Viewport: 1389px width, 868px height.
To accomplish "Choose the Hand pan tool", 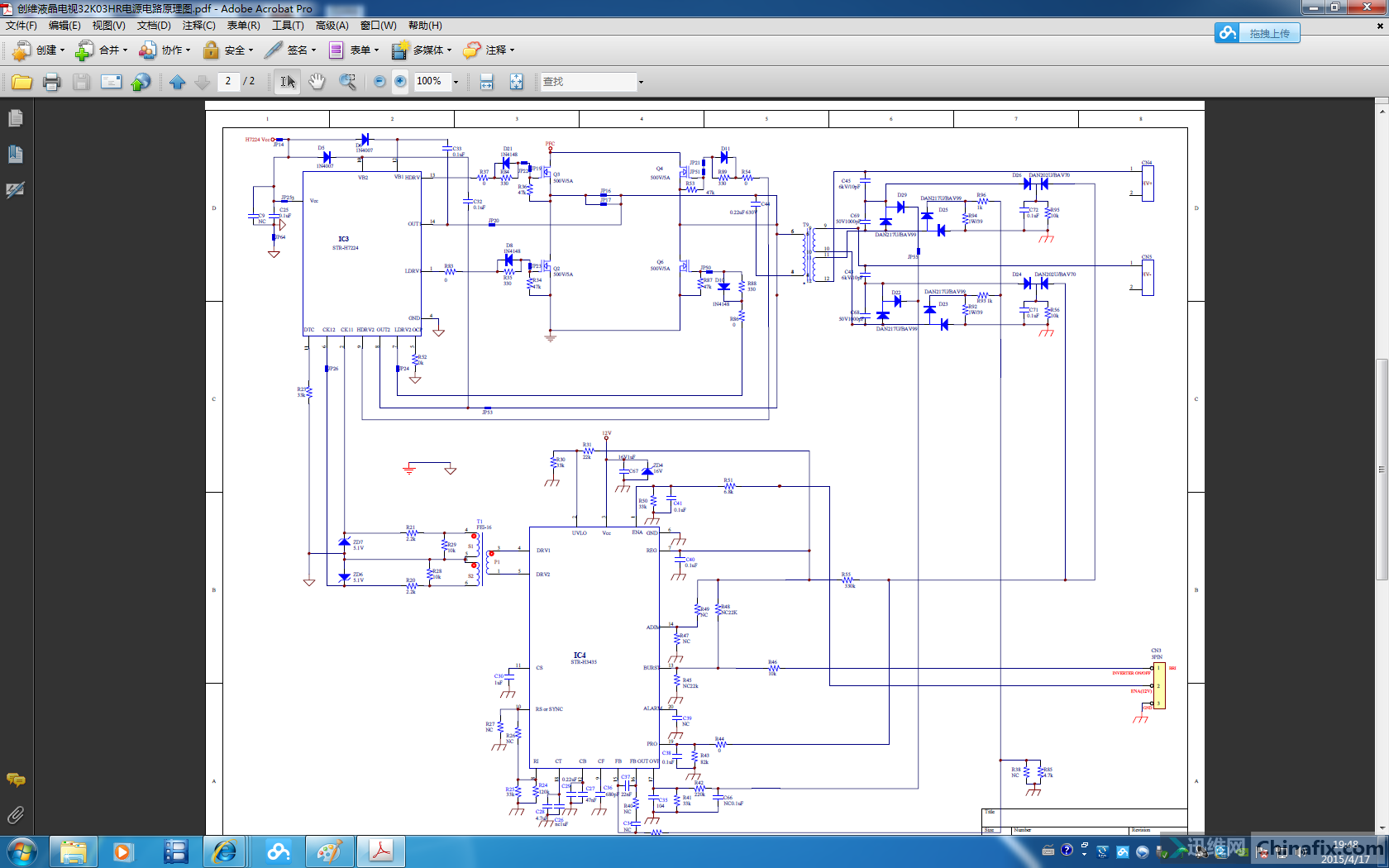I will pos(317,82).
